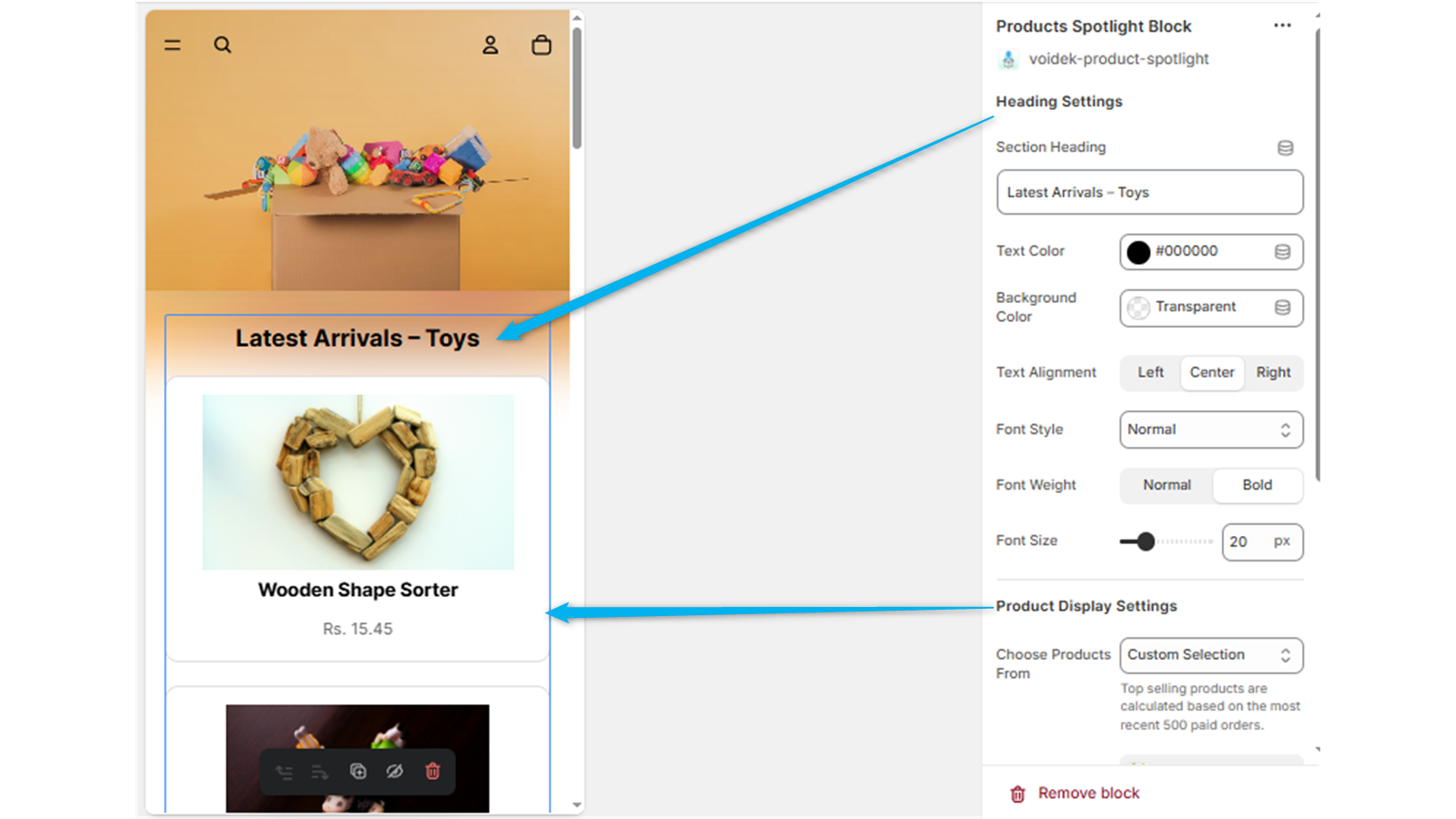Image resolution: width=1456 pixels, height=819 pixels.
Task: Delete the block with red trash icon in toolbar
Action: 432,771
